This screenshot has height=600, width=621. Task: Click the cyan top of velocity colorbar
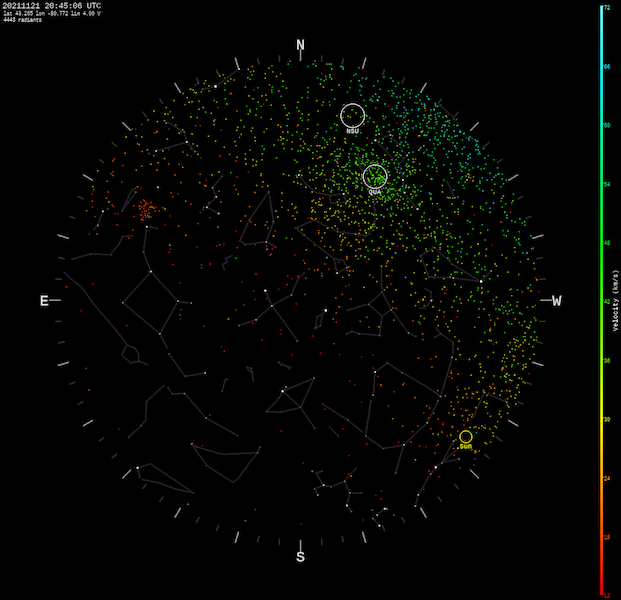(600, 10)
